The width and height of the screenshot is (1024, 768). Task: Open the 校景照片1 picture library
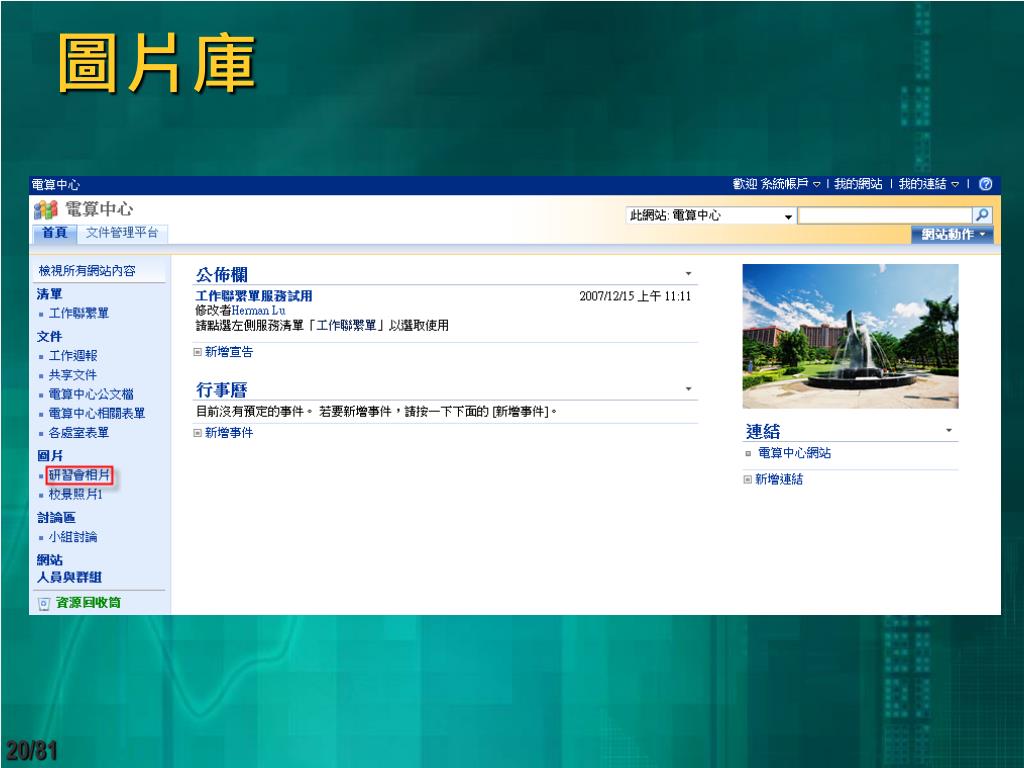tap(76, 494)
